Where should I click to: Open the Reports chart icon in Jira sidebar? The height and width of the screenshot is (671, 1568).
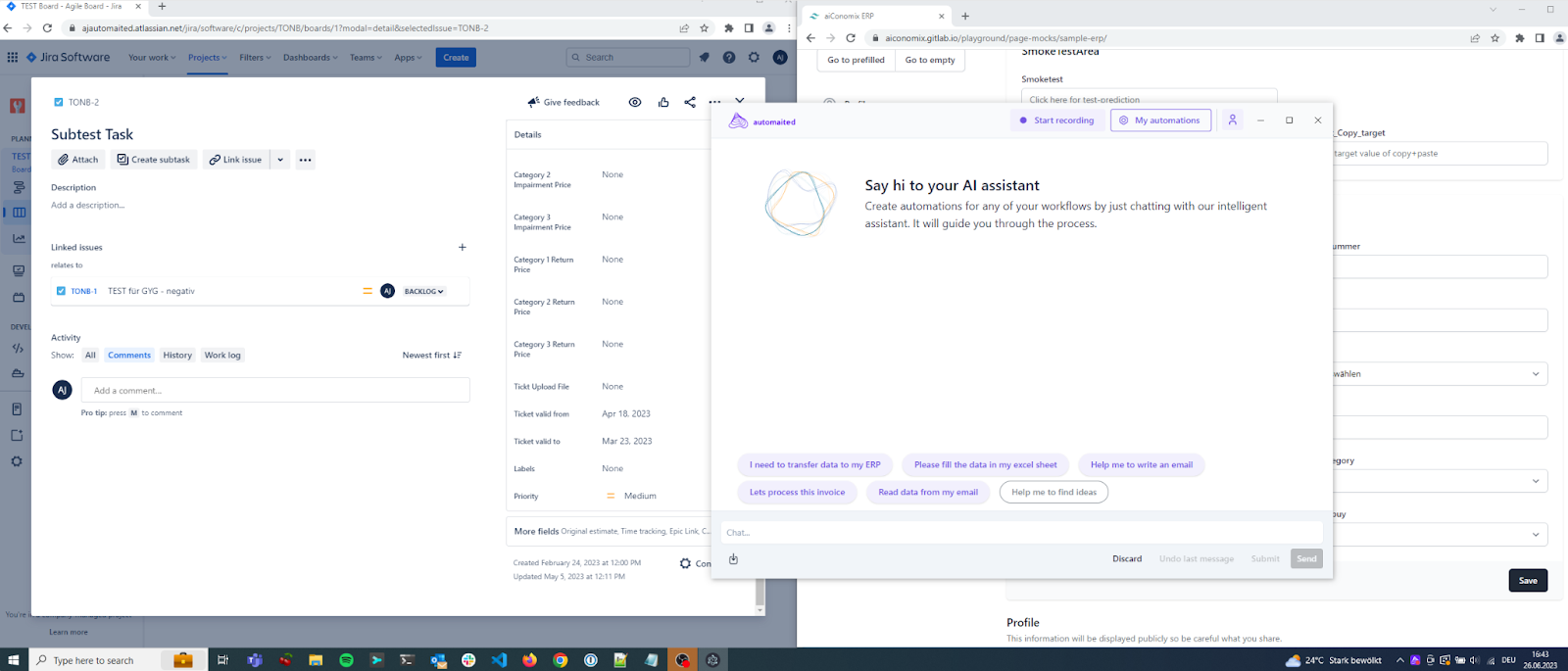click(19, 239)
